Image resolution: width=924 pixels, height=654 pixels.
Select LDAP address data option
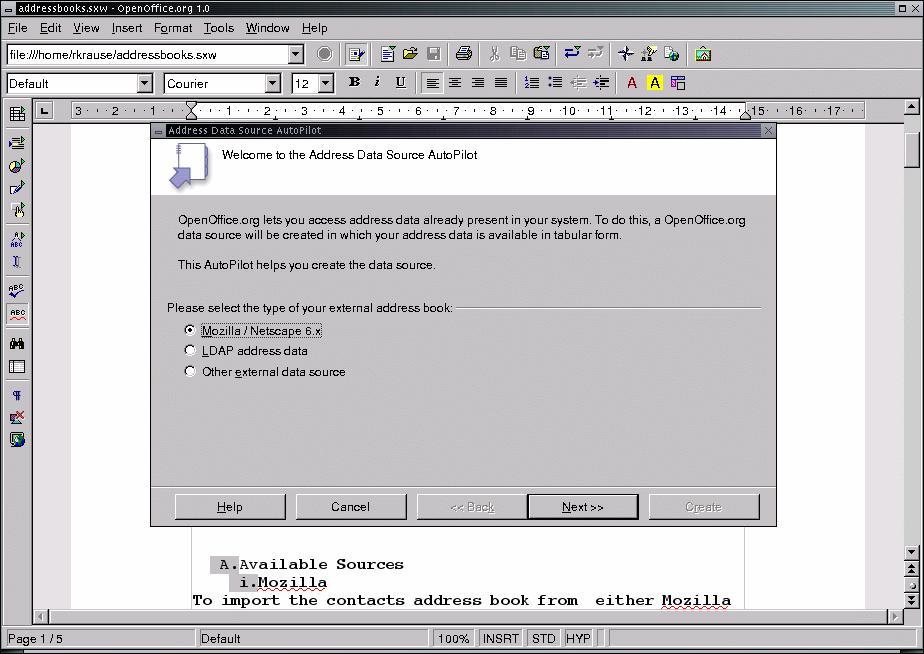click(x=189, y=351)
